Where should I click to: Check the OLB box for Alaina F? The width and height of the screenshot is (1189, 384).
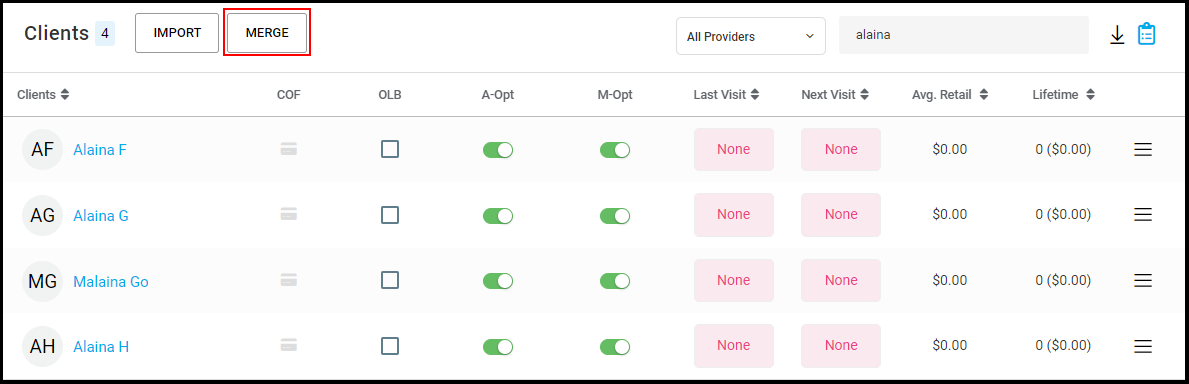390,150
